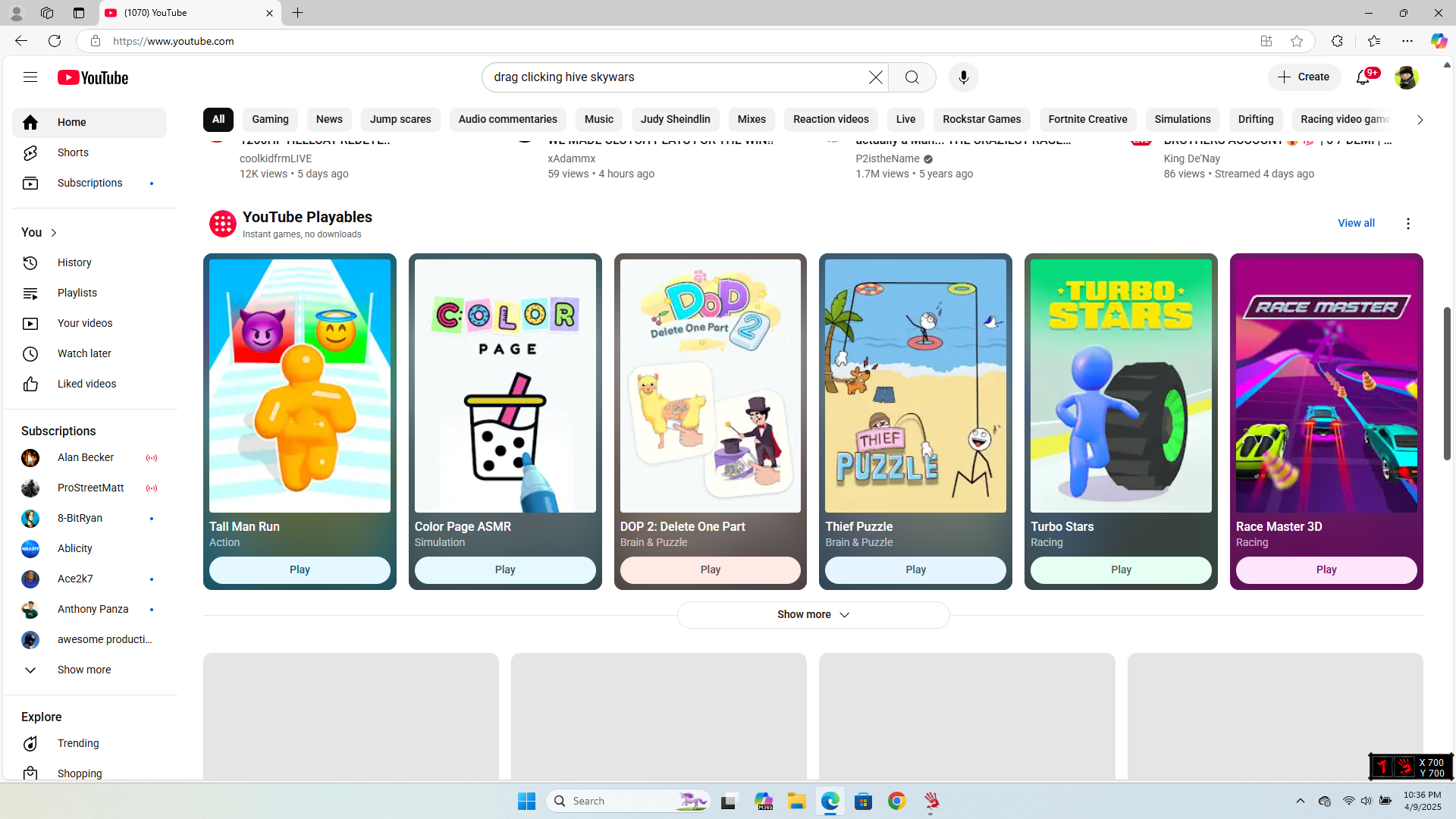Play DOP 2: Delete One Part
This screenshot has width=1456, height=819.
711,570
